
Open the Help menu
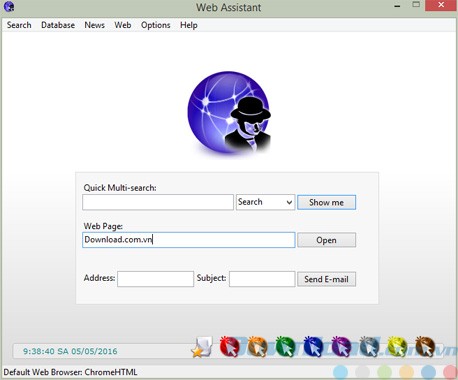(x=189, y=25)
